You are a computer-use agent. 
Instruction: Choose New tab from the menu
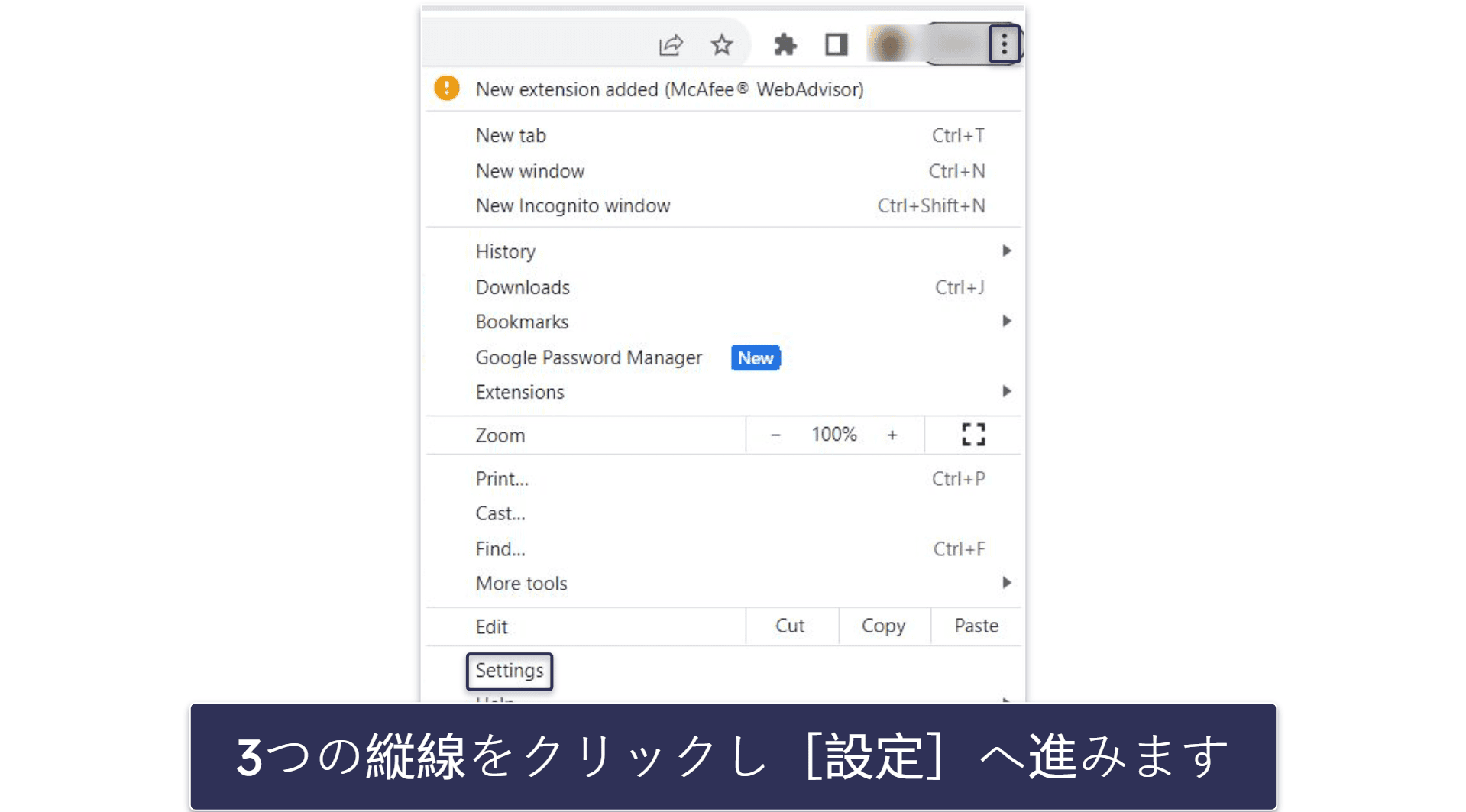click(723, 135)
